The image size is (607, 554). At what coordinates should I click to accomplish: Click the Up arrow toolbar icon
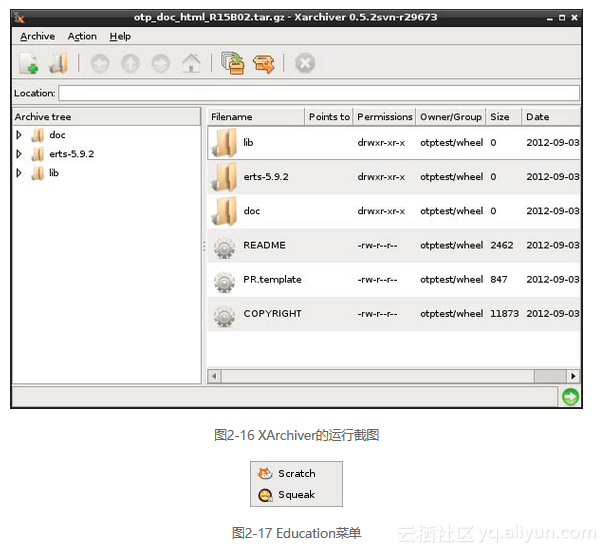[x=130, y=63]
